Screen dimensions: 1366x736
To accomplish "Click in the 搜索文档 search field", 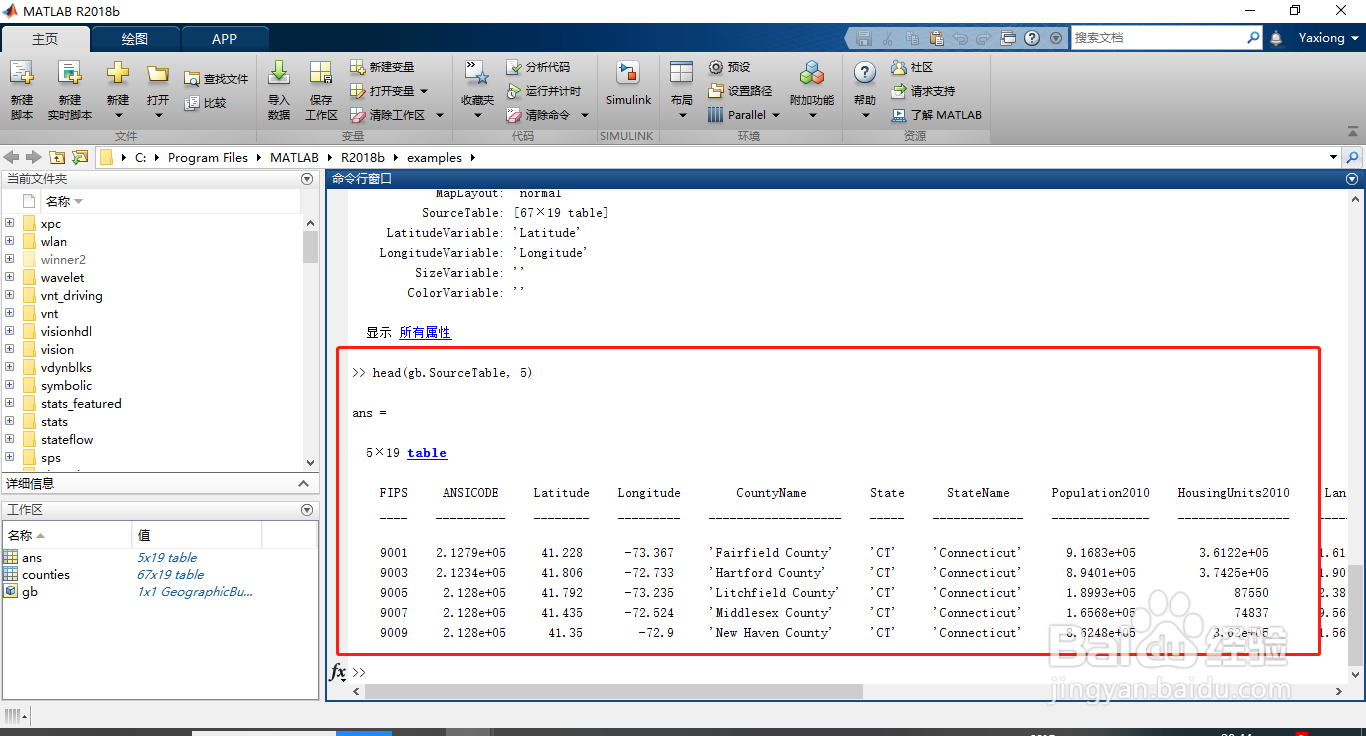I will 1158,38.
